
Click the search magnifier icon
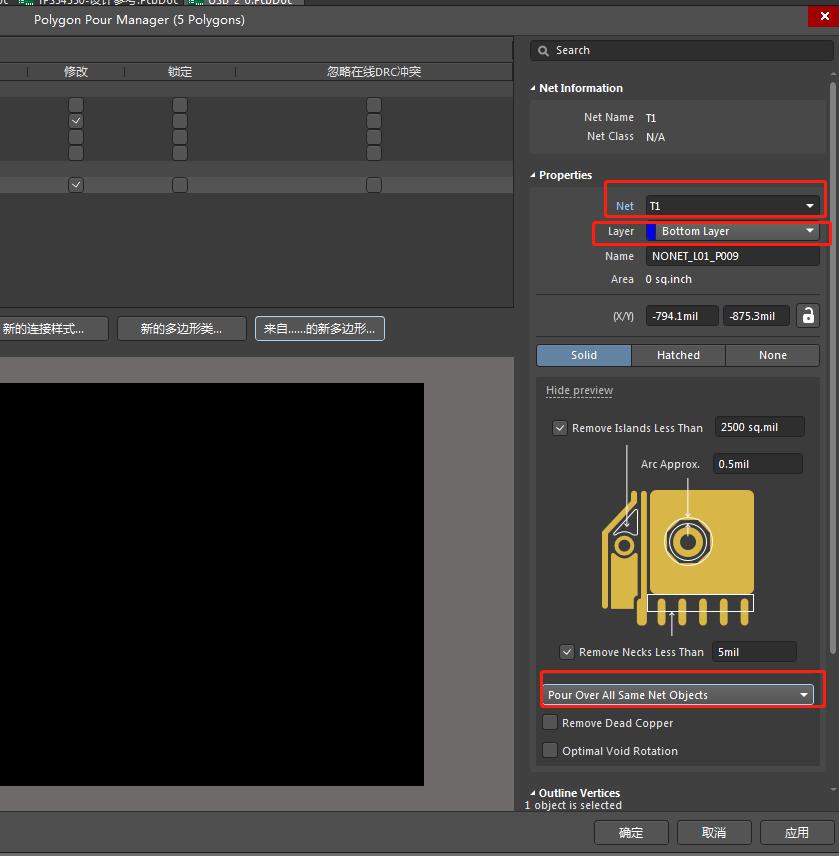pyautogui.click(x=543, y=50)
